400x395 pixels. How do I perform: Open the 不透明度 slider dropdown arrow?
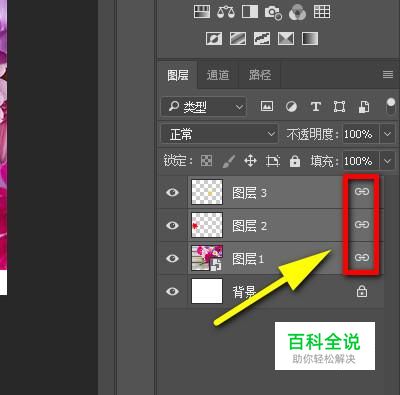click(x=387, y=134)
